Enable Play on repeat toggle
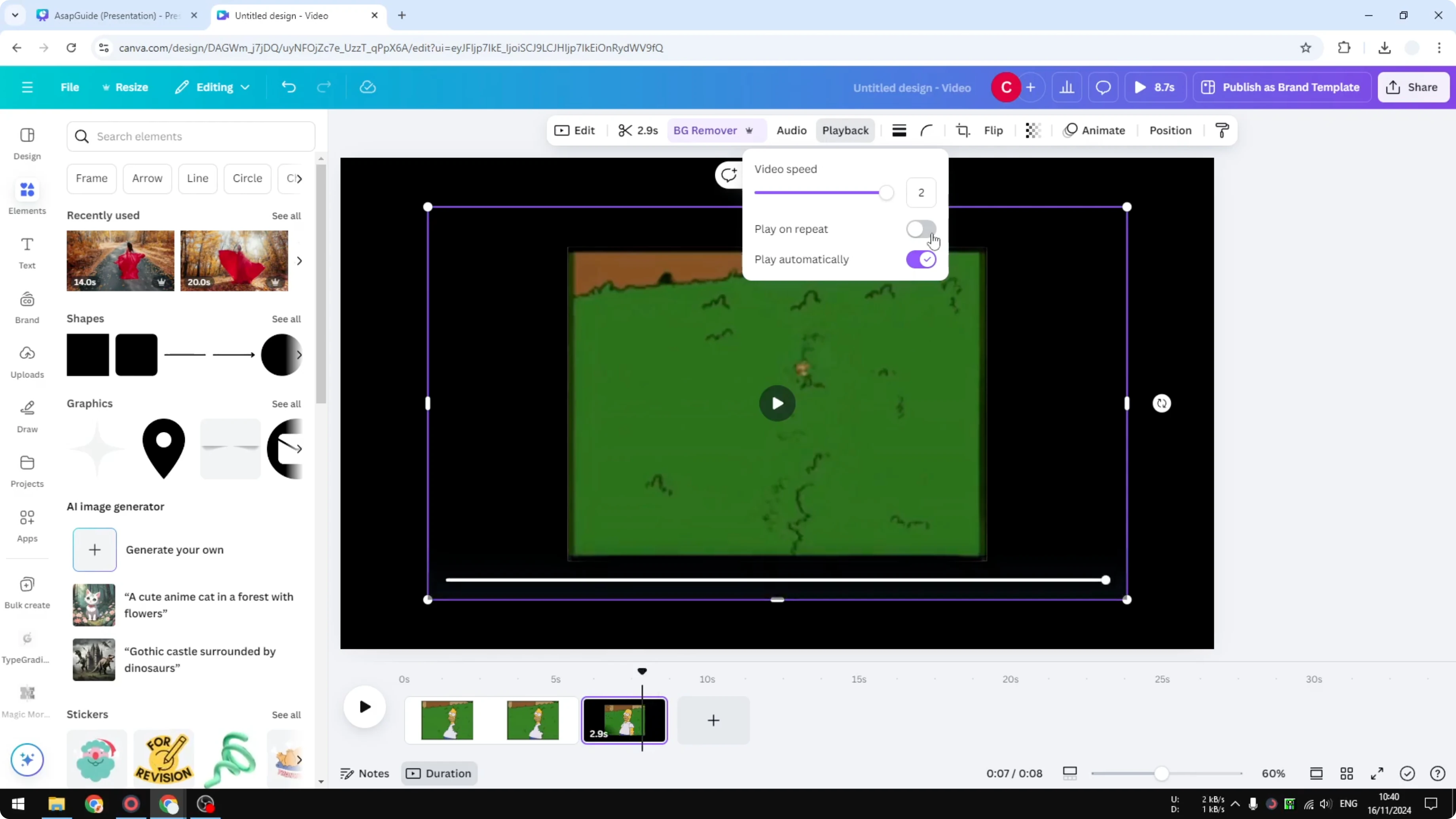 (x=921, y=229)
